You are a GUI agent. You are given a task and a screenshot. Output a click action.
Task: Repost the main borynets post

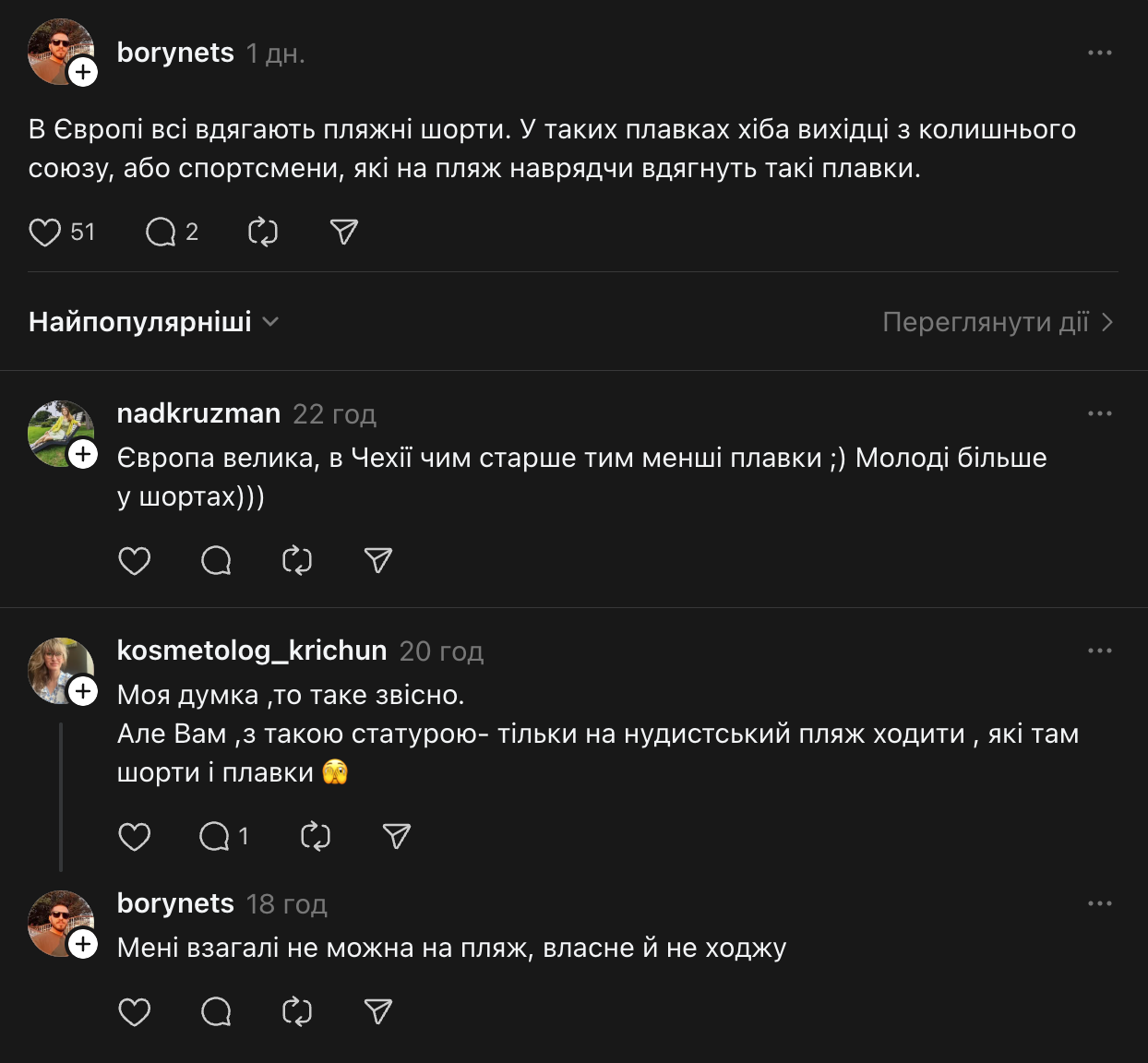point(263,232)
